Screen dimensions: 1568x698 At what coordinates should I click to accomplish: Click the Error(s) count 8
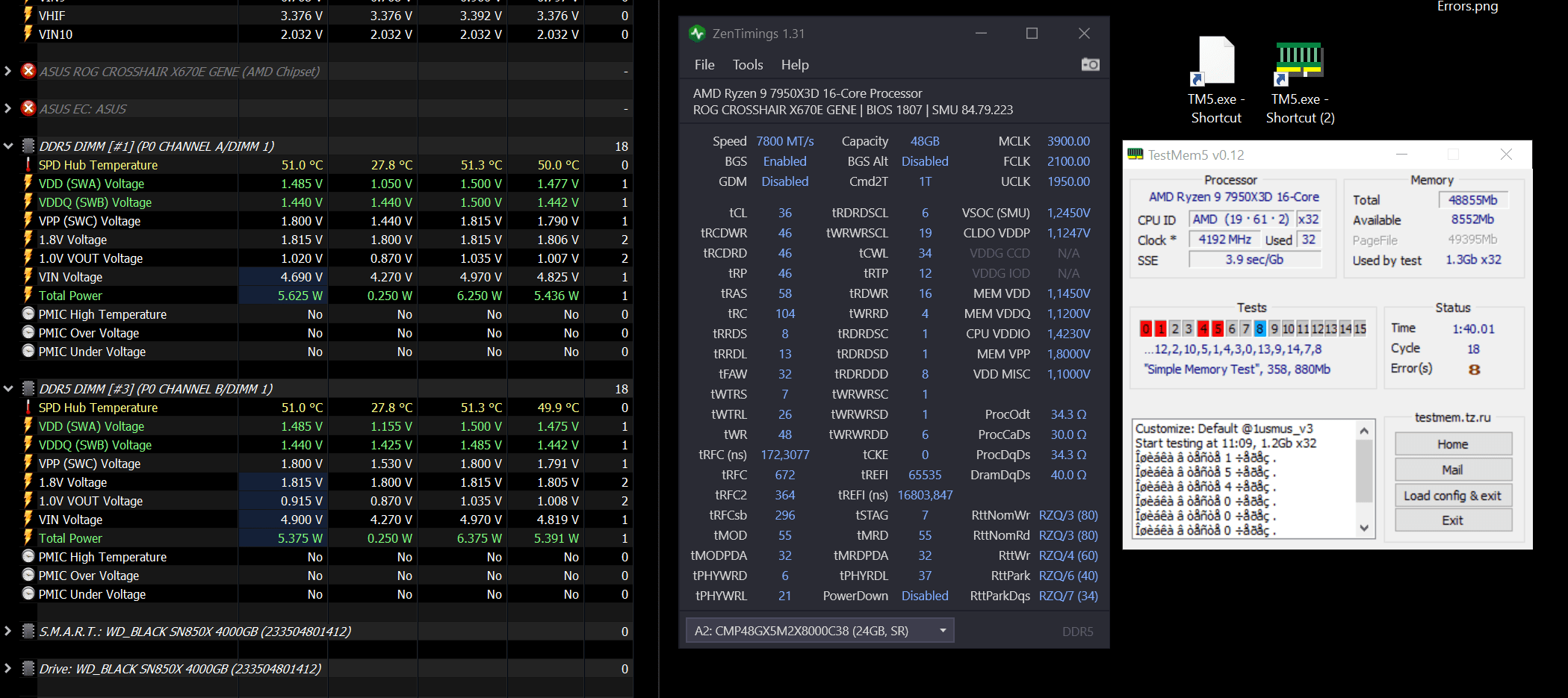click(x=1474, y=370)
